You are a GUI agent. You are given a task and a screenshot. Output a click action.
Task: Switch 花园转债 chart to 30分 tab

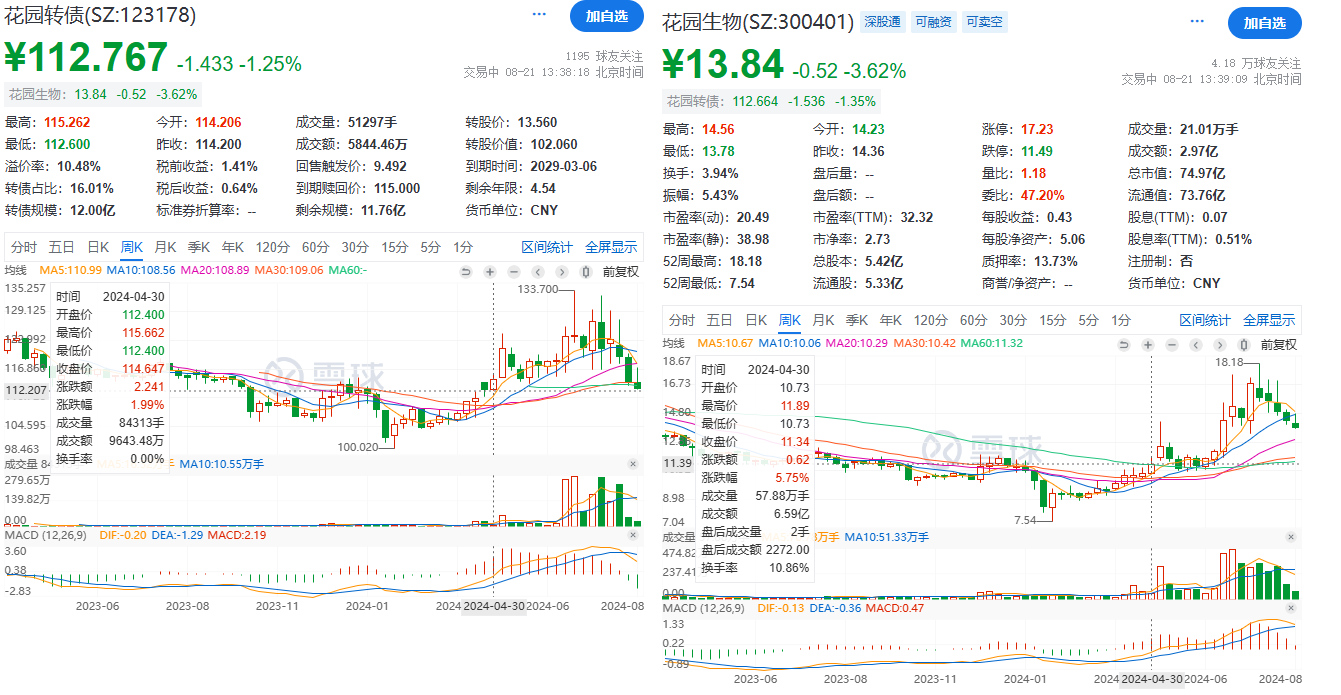(355, 247)
